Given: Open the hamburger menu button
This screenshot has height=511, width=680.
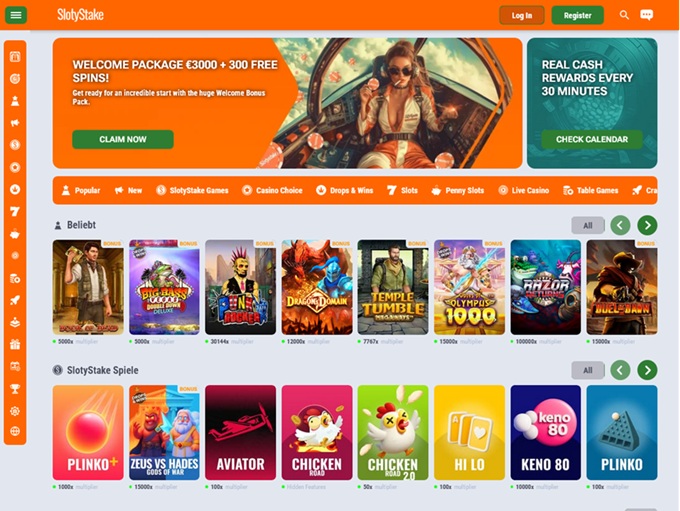Looking at the screenshot, I should click(16, 15).
